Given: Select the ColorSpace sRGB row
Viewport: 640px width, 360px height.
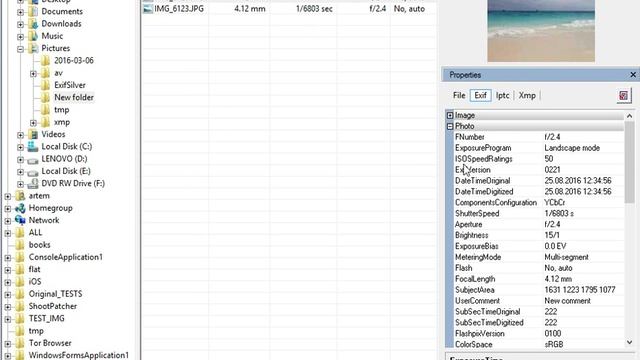Looking at the screenshot, I should [539, 344].
